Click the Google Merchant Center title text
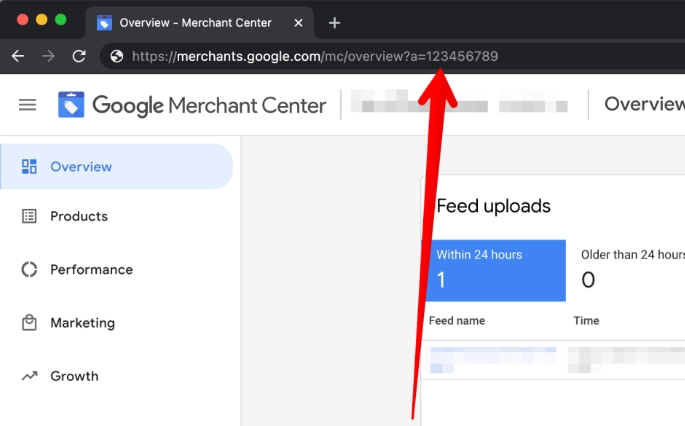 (209, 105)
